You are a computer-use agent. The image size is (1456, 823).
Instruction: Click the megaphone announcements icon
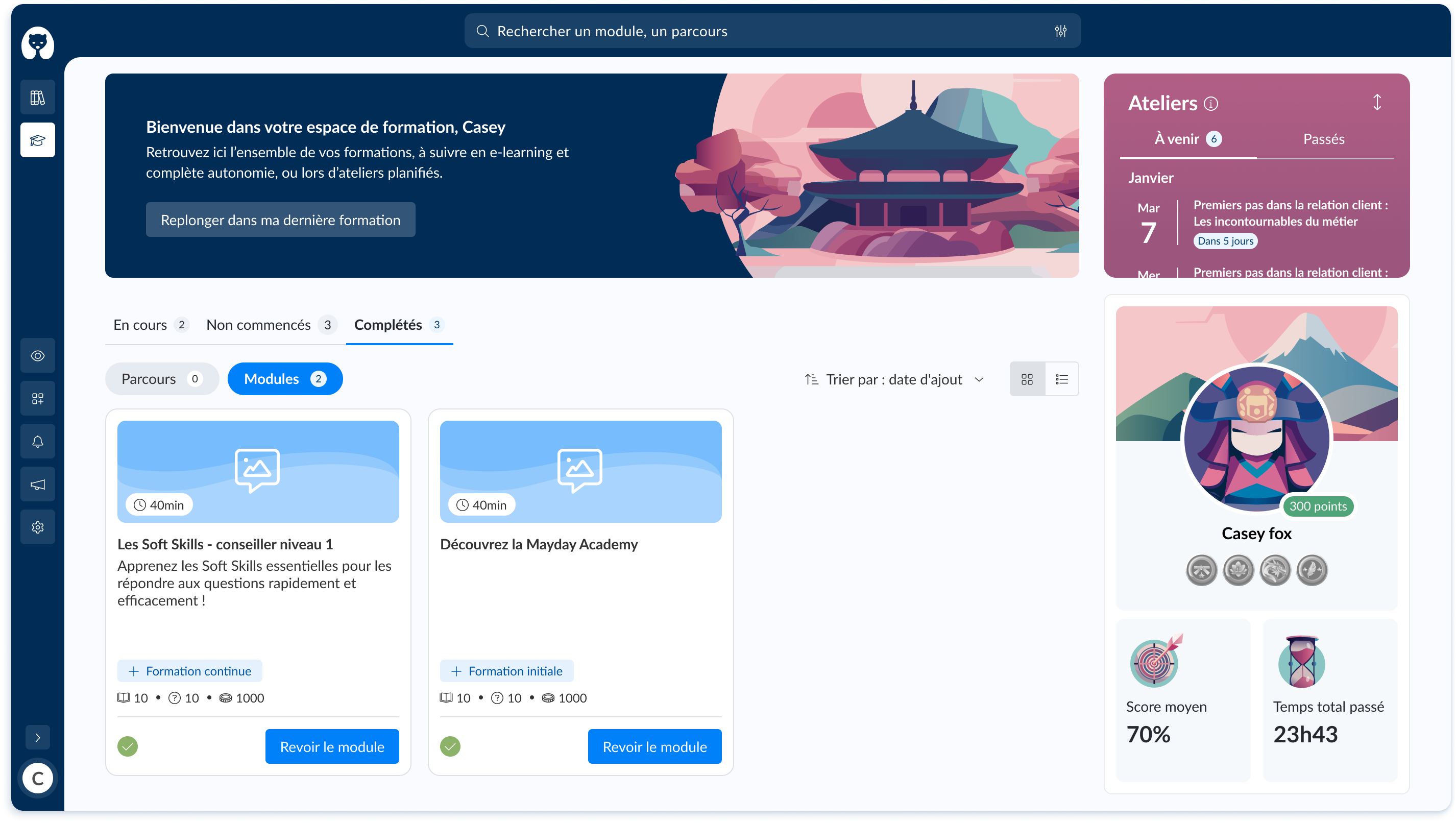(37, 485)
